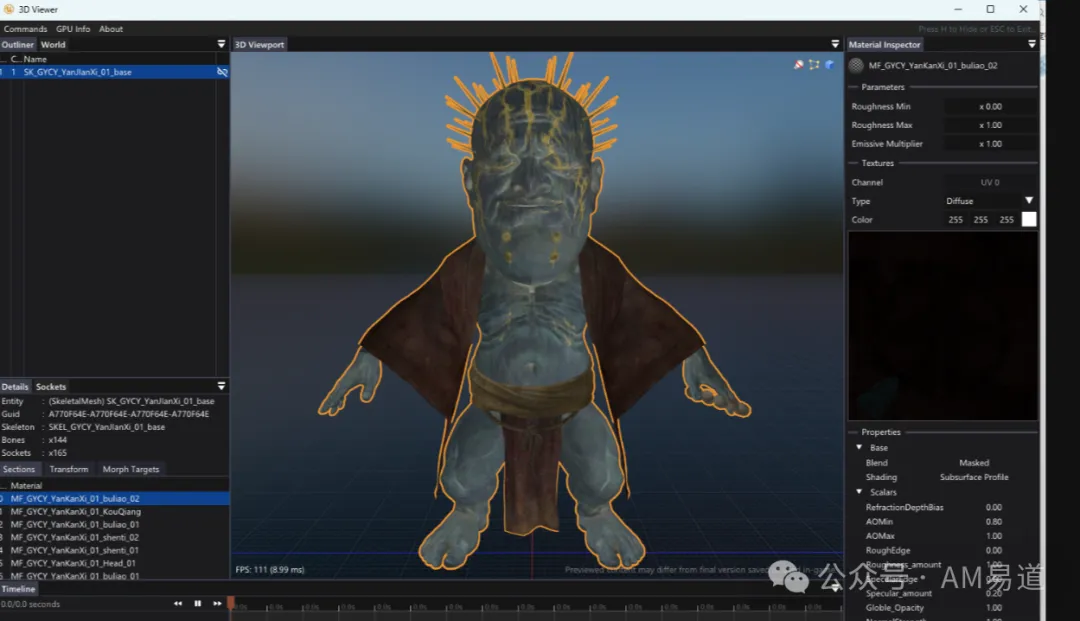1080x621 pixels.
Task: Fast-forward the timeline animation
Action: point(217,604)
